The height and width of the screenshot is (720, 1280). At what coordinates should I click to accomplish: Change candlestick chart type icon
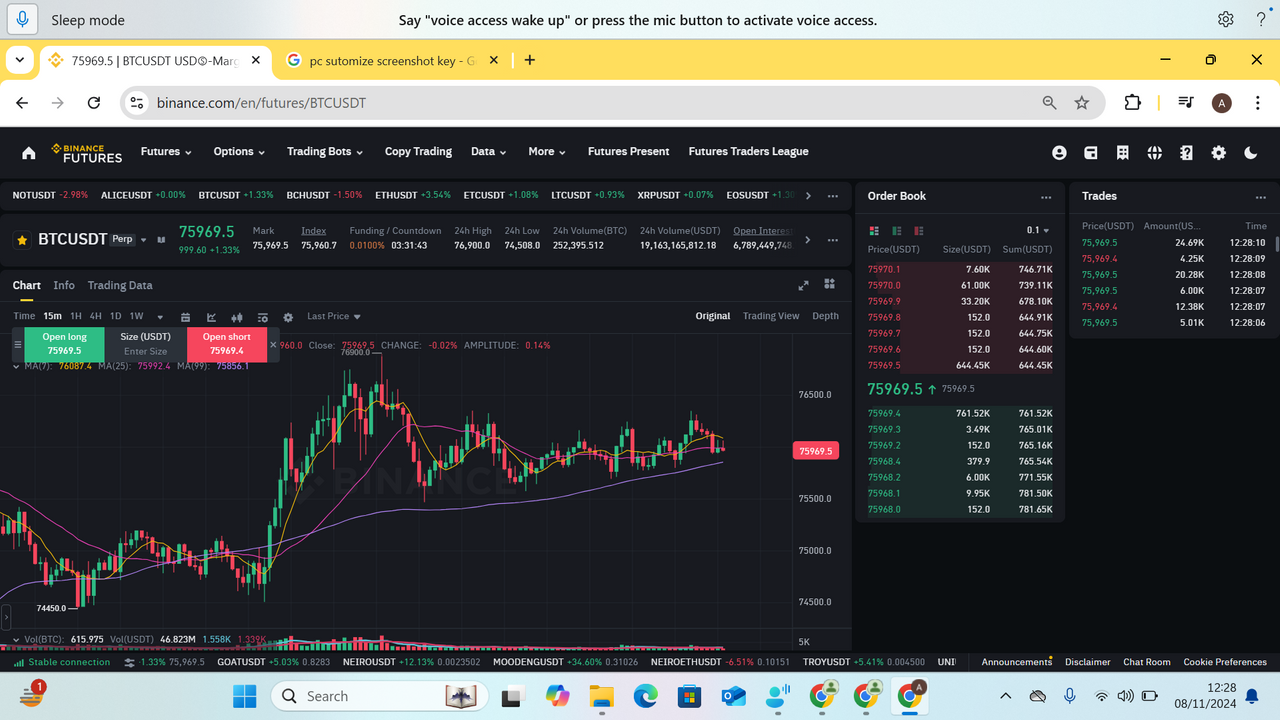click(237, 317)
